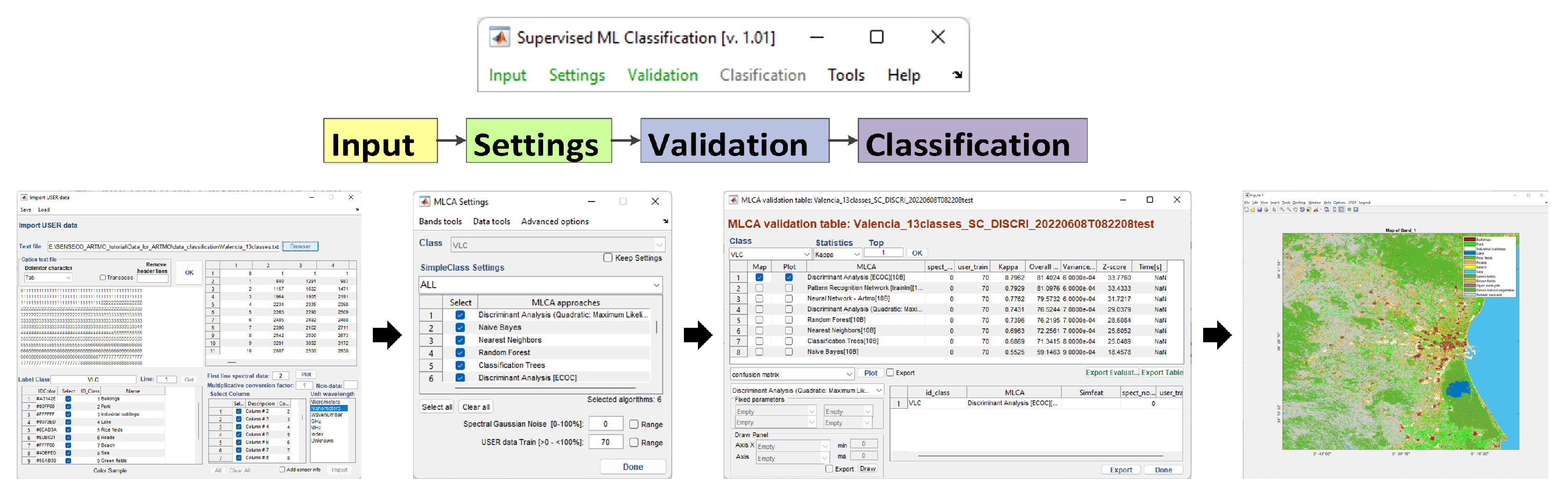Viewport: 1568px width, 498px height.
Task: Uncheck Naive Bayes in MLCA approaches
Action: coord(460,327)
